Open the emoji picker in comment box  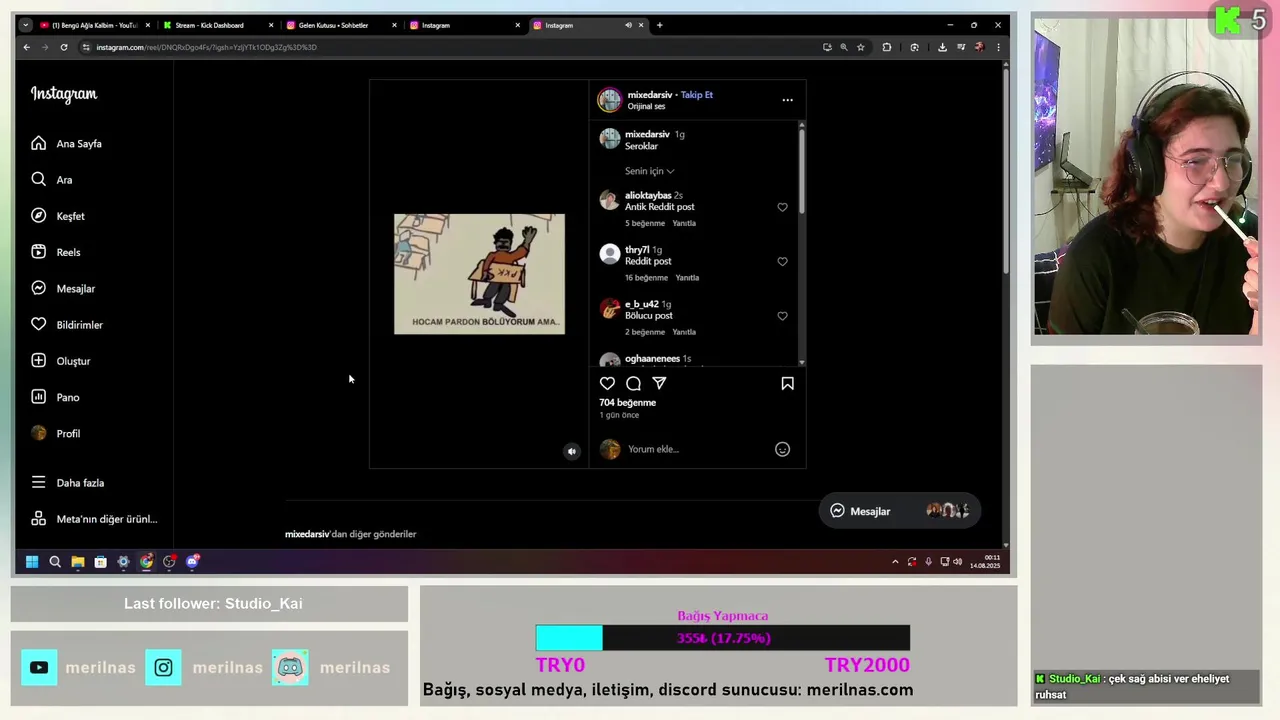click(782, 449)
